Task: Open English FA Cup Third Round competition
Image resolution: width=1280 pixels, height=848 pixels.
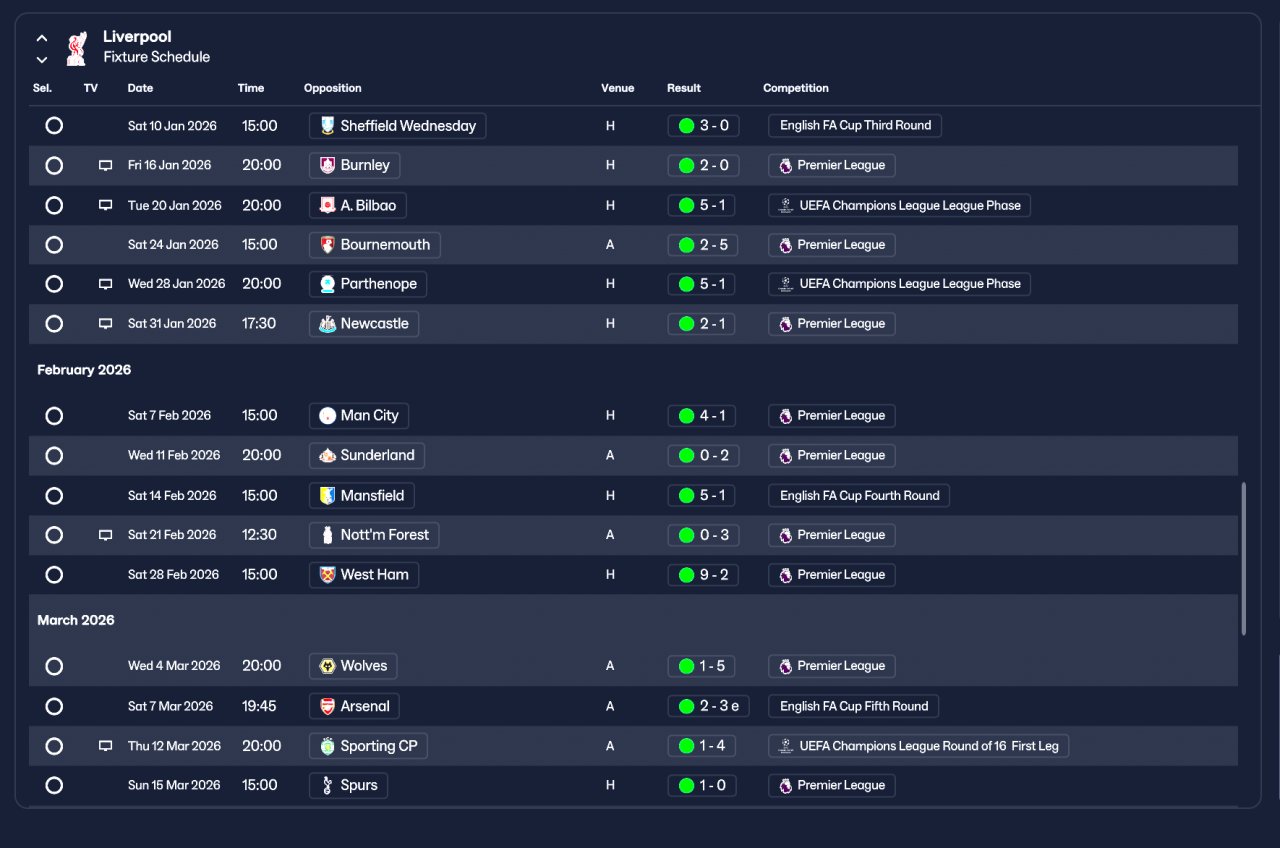Action: click(x=855, y=126)
